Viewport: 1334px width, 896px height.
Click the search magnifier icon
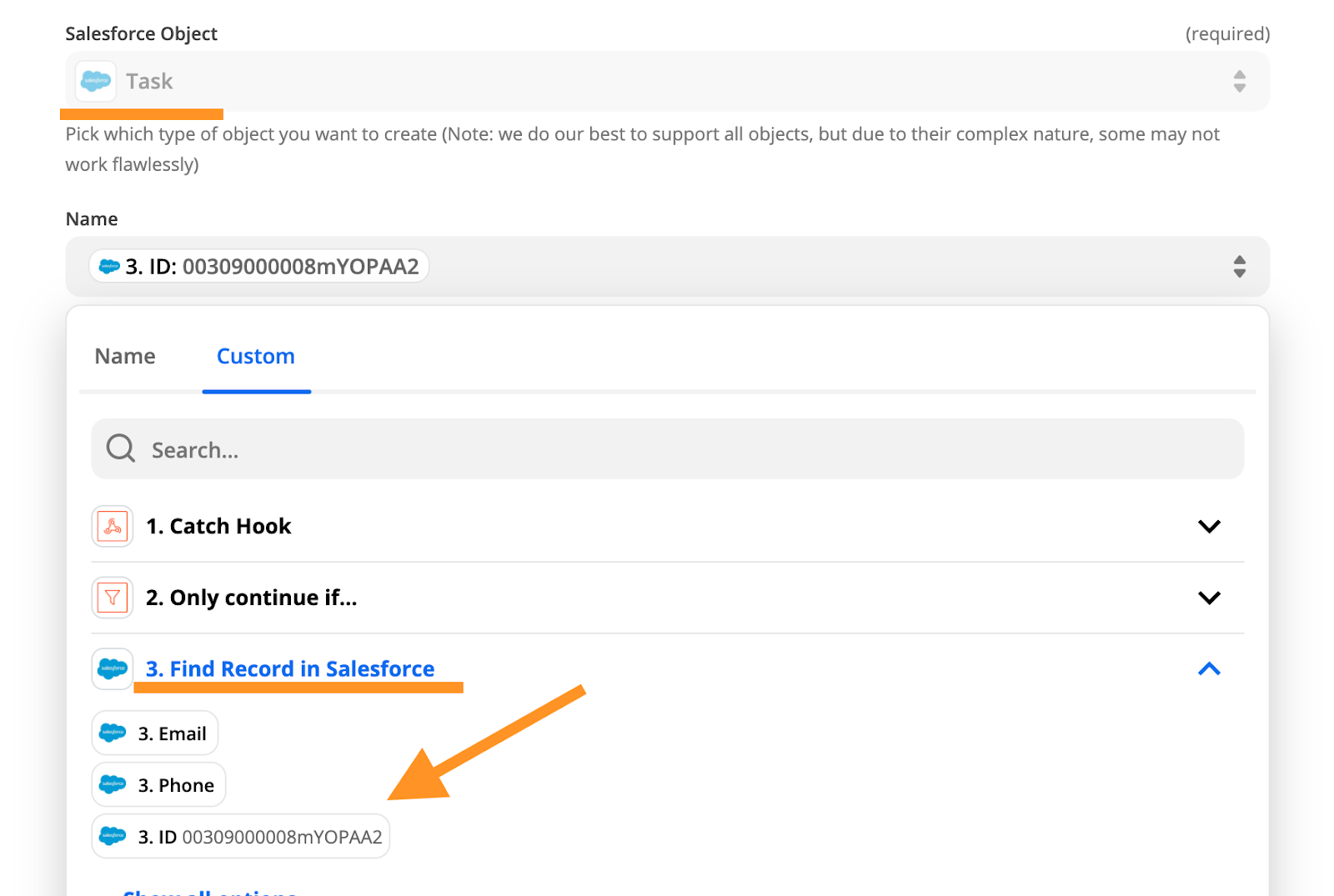121,448
